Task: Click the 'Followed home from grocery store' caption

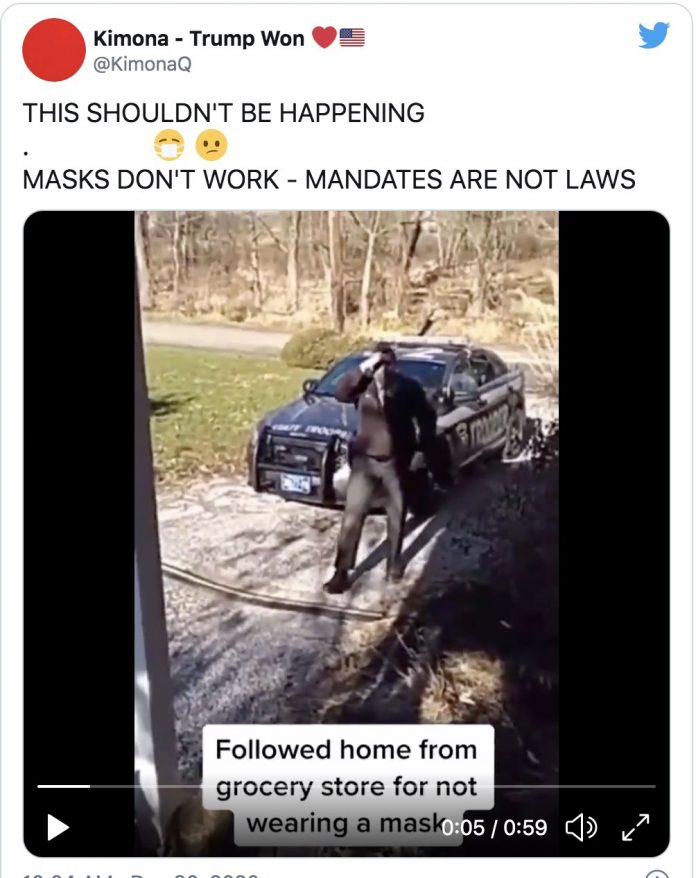Action: coord(347,786)
